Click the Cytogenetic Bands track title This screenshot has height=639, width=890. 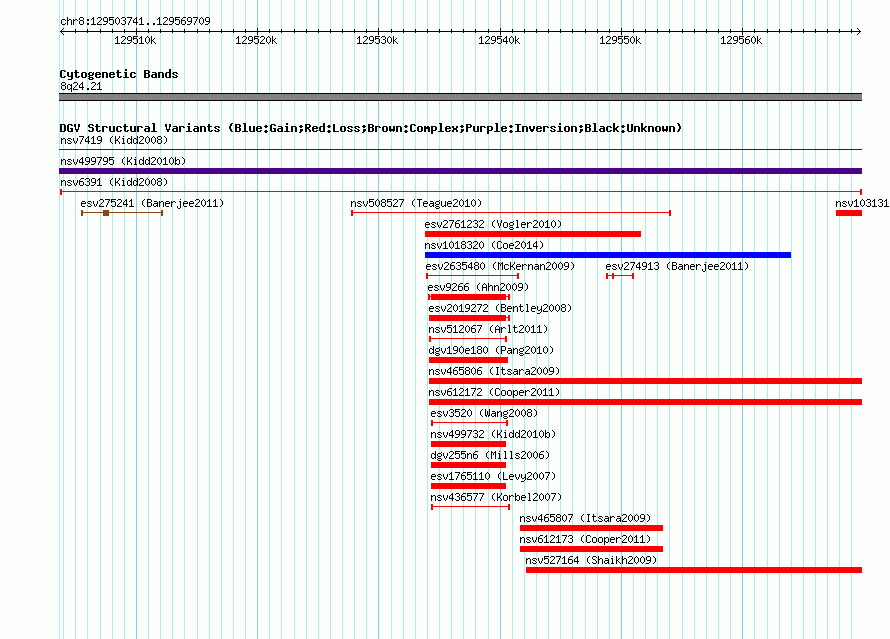click(119, 74)
